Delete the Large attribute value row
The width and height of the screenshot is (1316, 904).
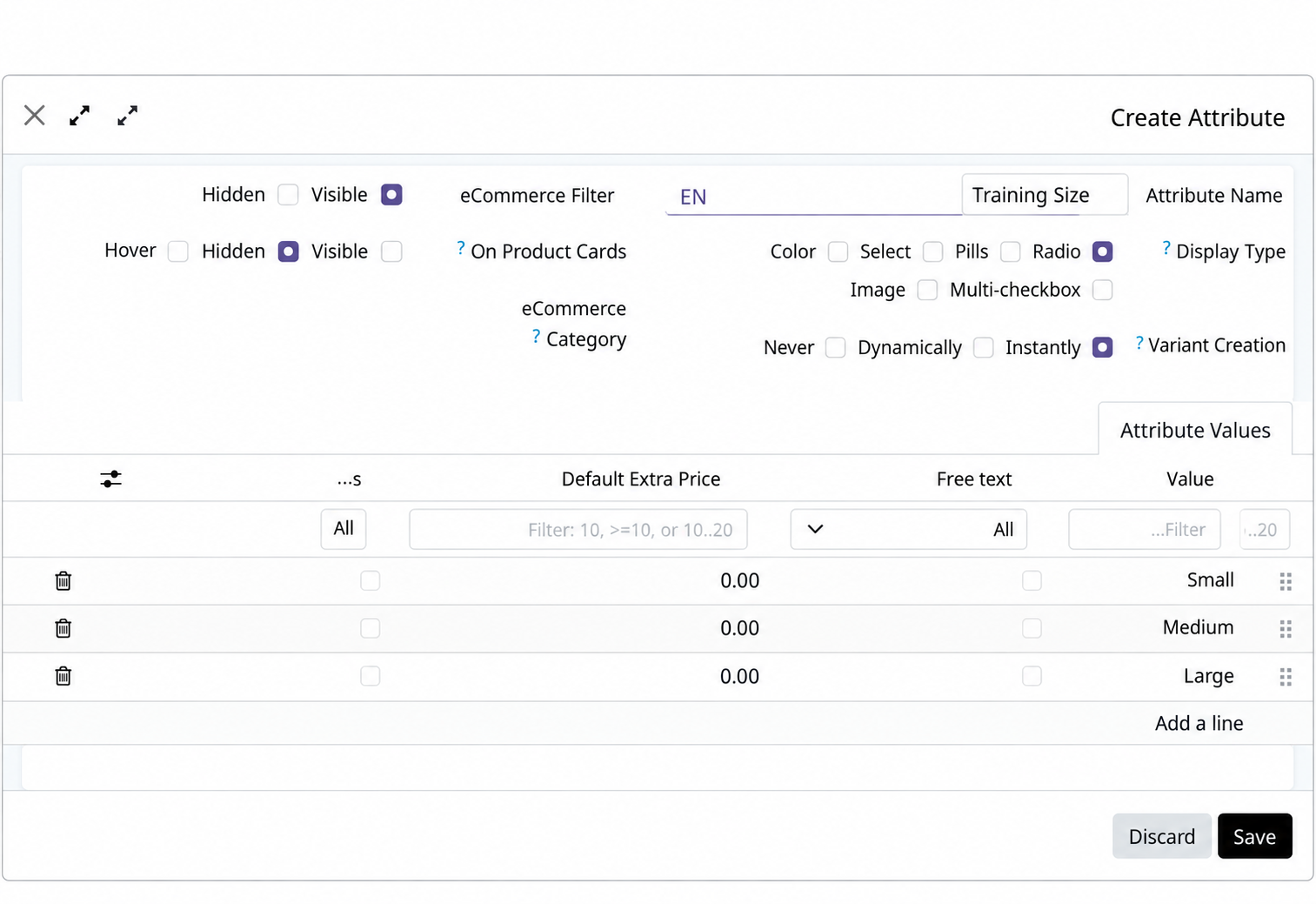(63, 676)
